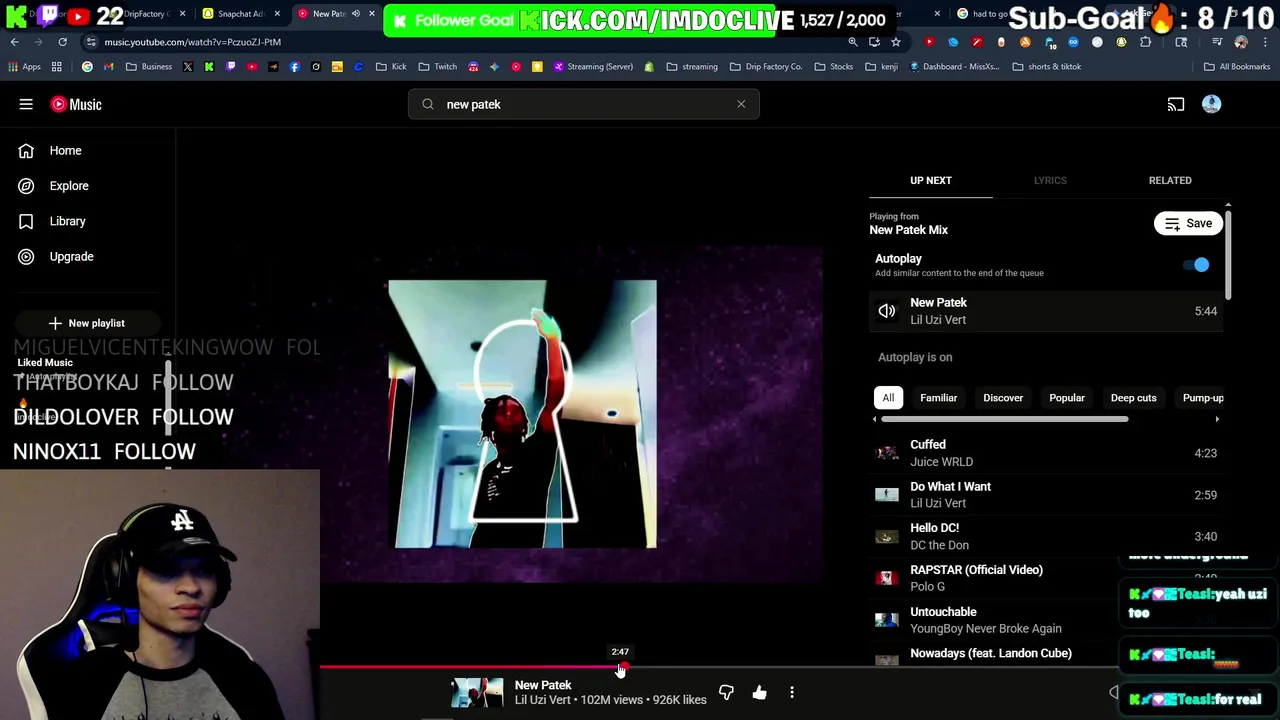The image size is (1280, 720).
Task: Open the account avatar menu
Action: click(1211, 104)
